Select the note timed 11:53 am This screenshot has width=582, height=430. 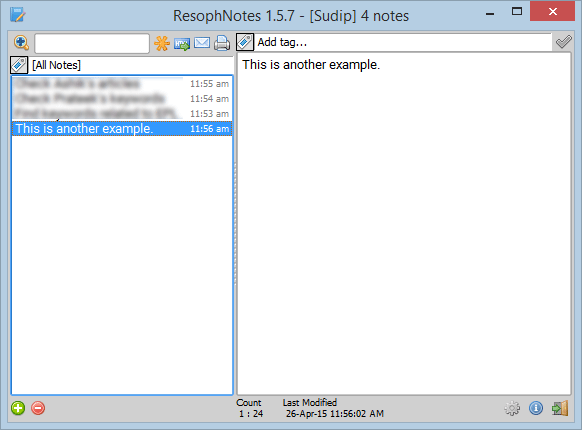[122, 114]
